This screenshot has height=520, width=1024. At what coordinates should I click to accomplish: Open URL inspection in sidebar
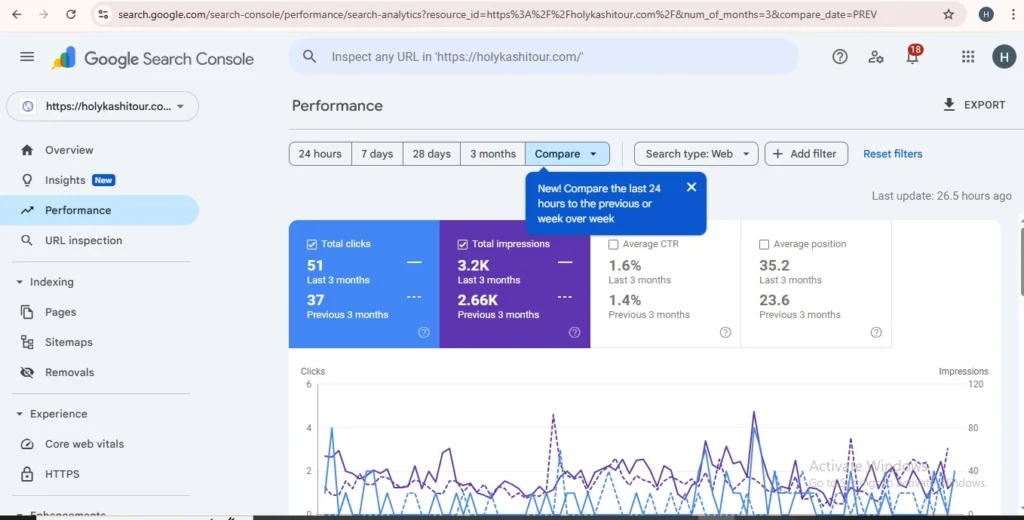[83, 241]
